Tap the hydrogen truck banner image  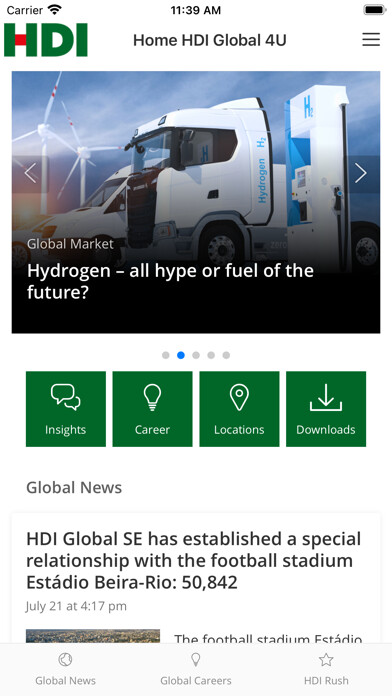tap(196, 202)
